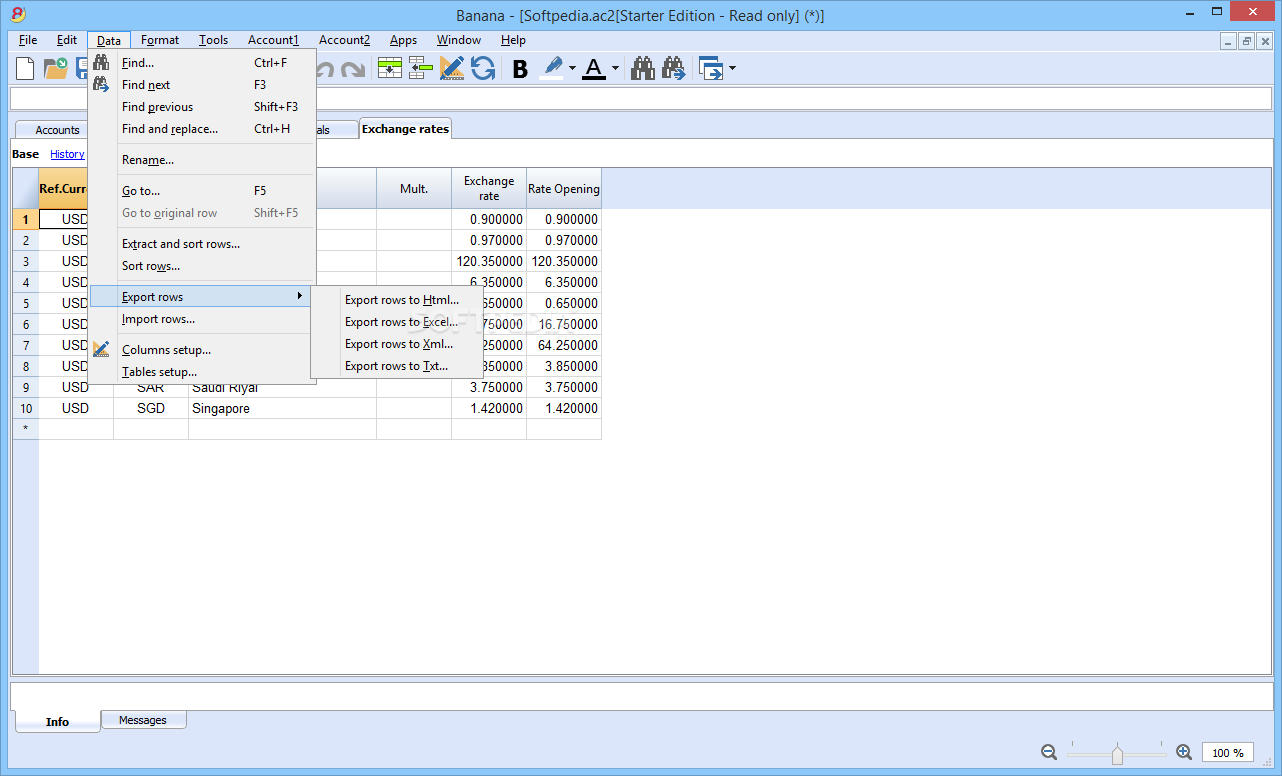The height and width of the screenshot is (776, 1282).
Task: Select Rename in Data menu
Action: [202, 160]
